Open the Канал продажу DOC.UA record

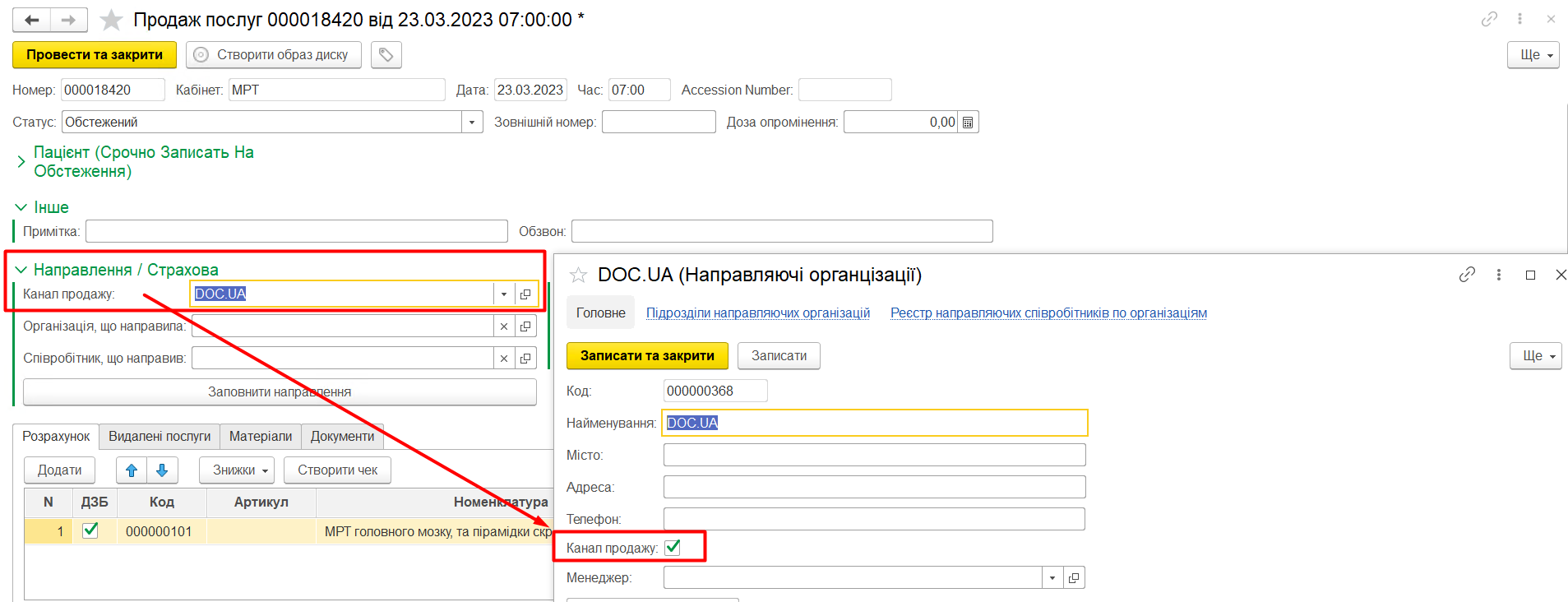click(x=525, y=294)
